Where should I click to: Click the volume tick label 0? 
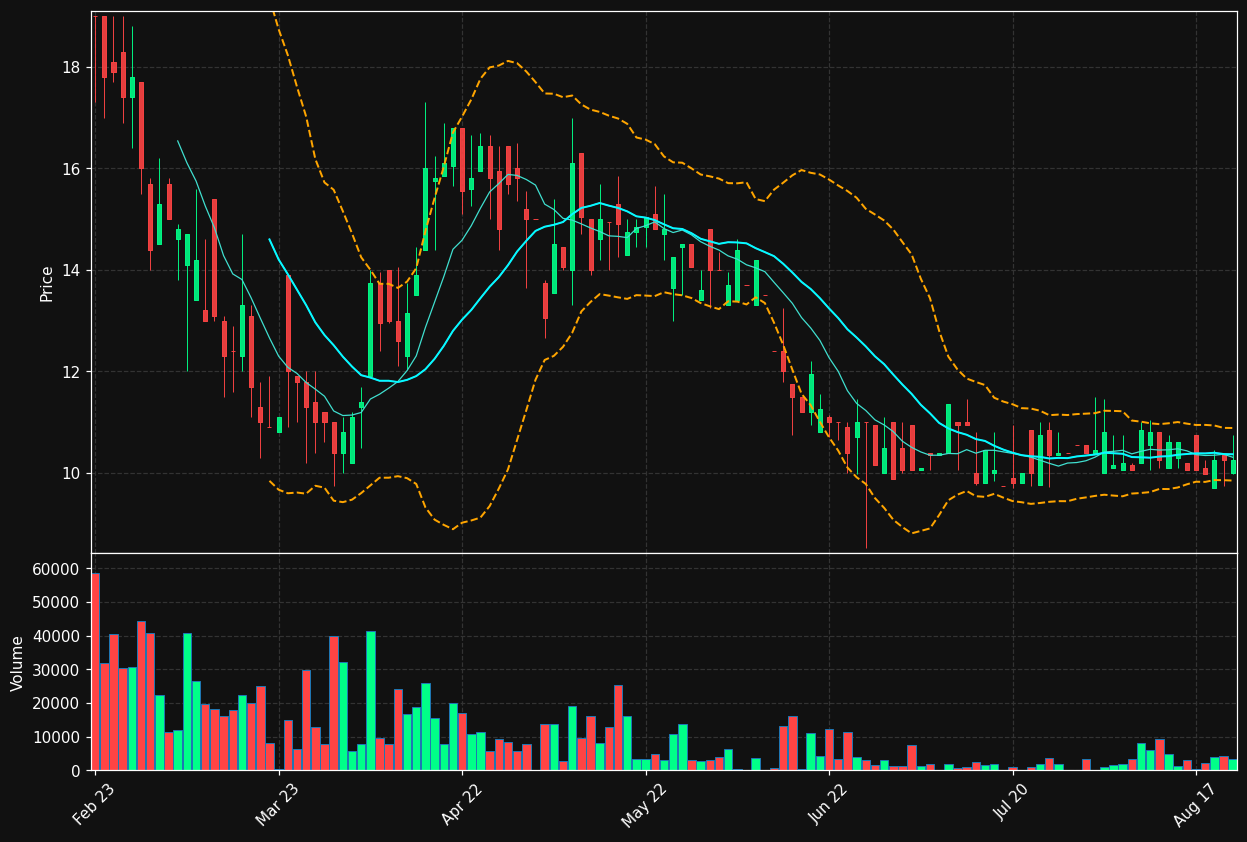tap(76, 771)
